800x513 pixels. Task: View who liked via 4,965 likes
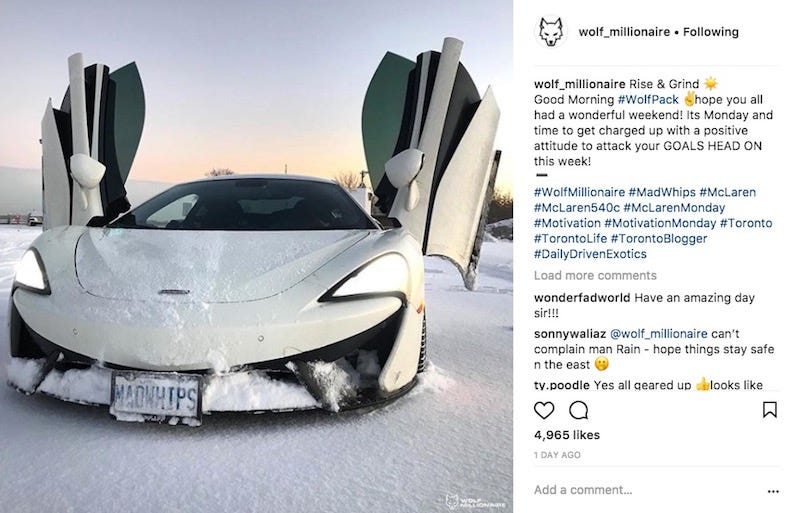pos(567,435)
